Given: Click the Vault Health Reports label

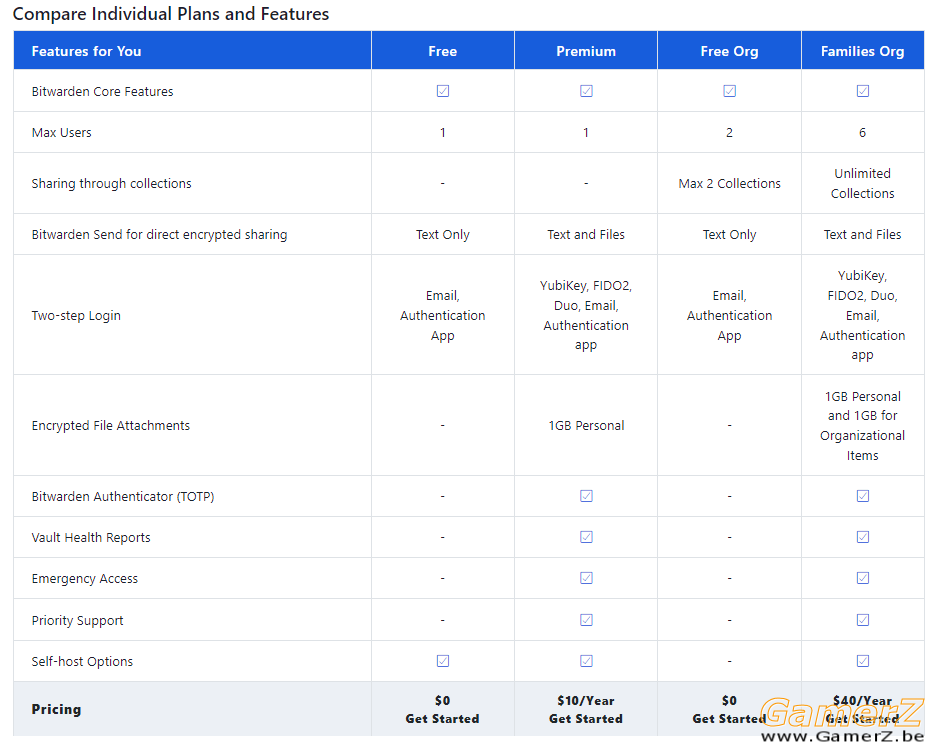Looking at the screenshot, I should click(x=91, y=537).
